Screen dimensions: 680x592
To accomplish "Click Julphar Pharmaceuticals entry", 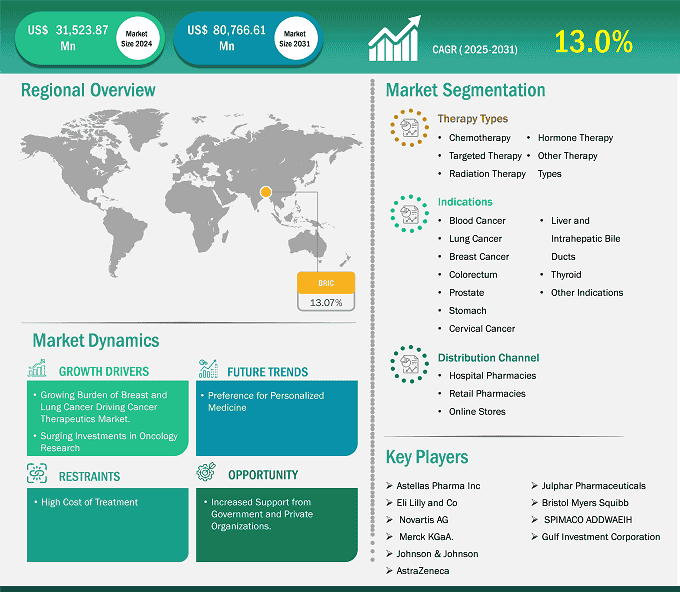I will (x=593, y=486).
